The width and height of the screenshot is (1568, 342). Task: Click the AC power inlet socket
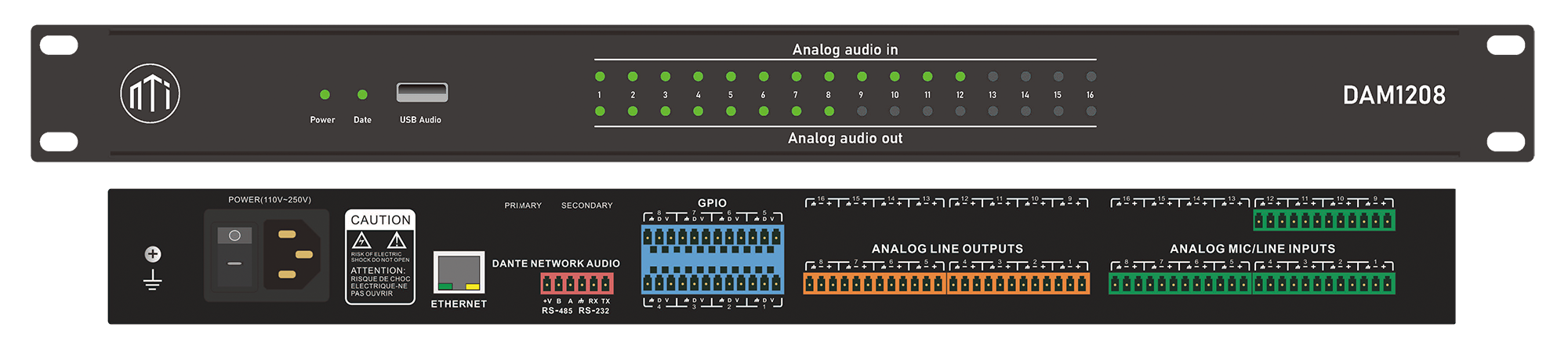[292, 255]
